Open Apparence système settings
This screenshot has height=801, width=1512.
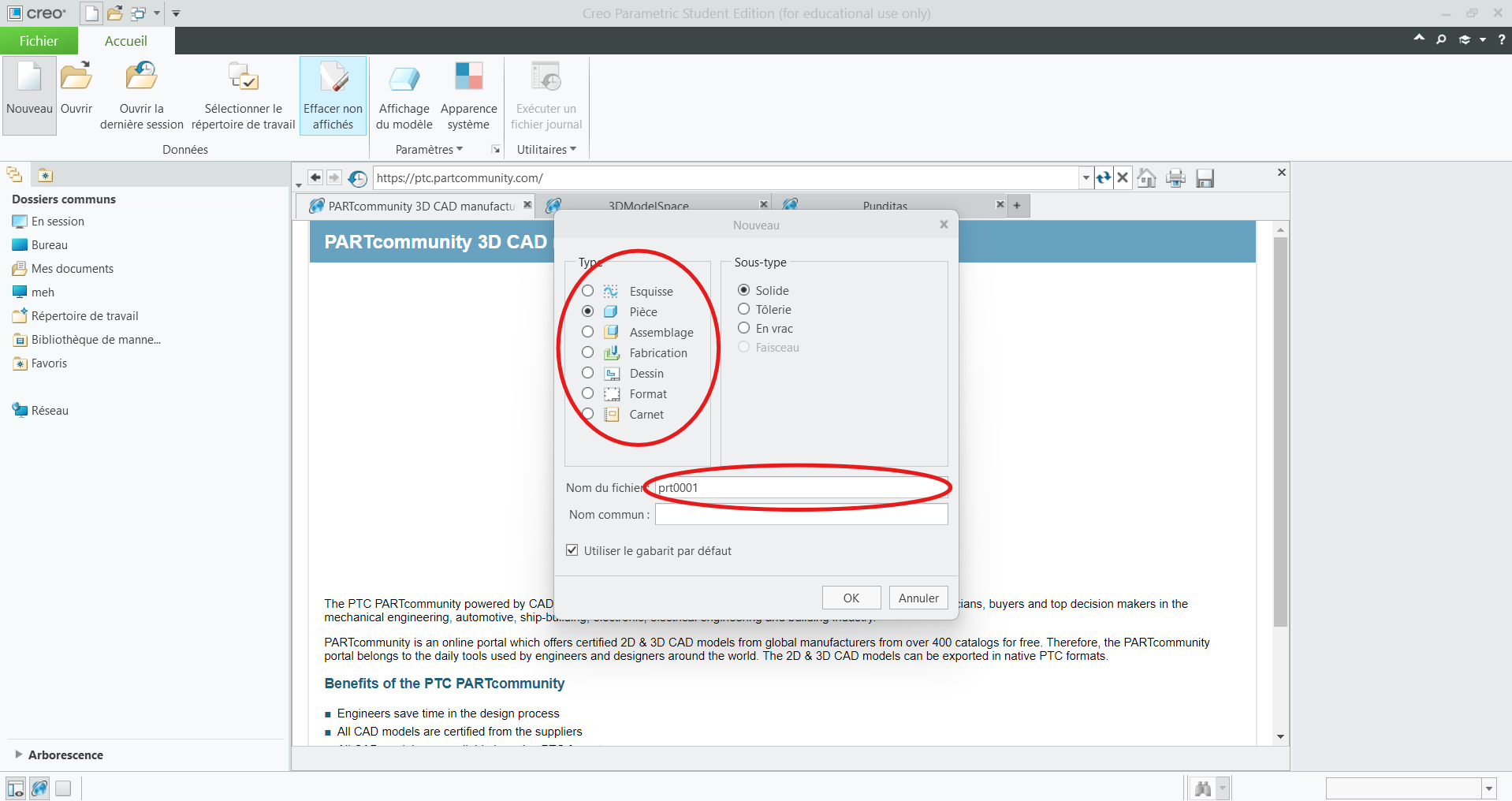pos(469,95)
